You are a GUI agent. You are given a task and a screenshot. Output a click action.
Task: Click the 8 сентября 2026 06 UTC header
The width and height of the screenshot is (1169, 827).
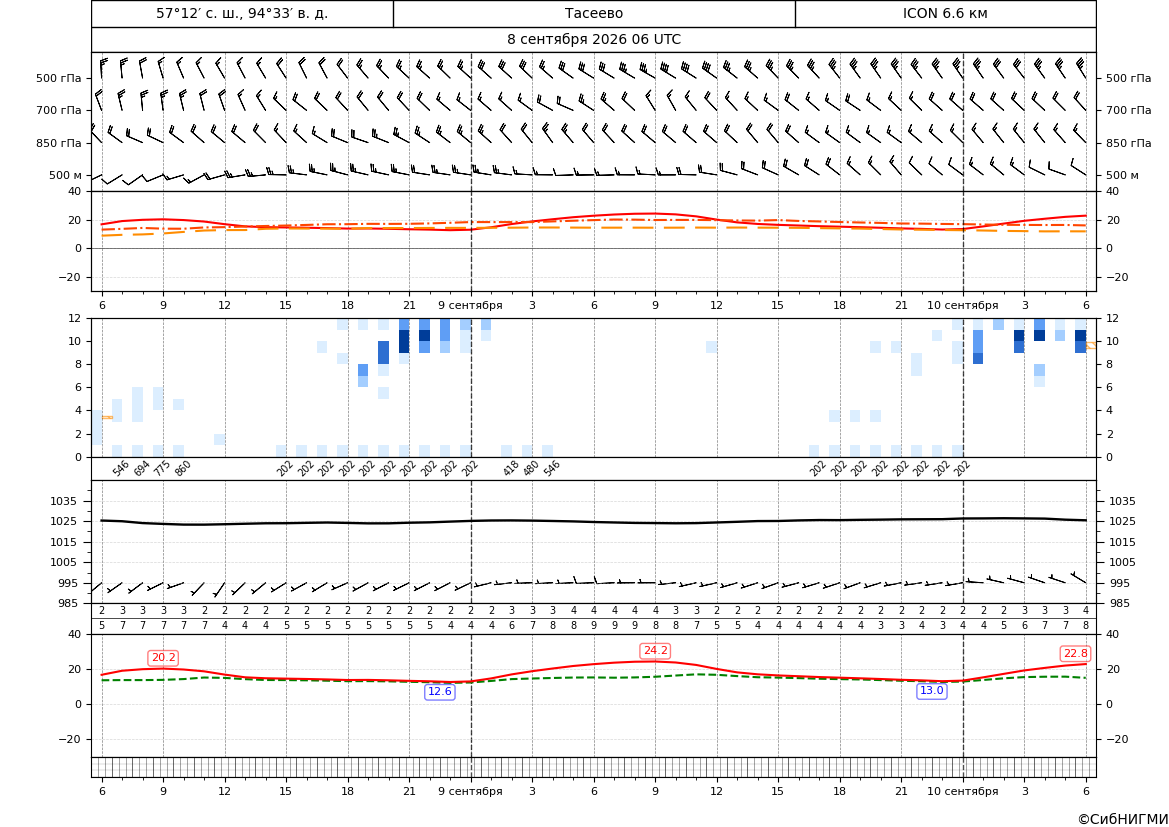coord(594,40)
